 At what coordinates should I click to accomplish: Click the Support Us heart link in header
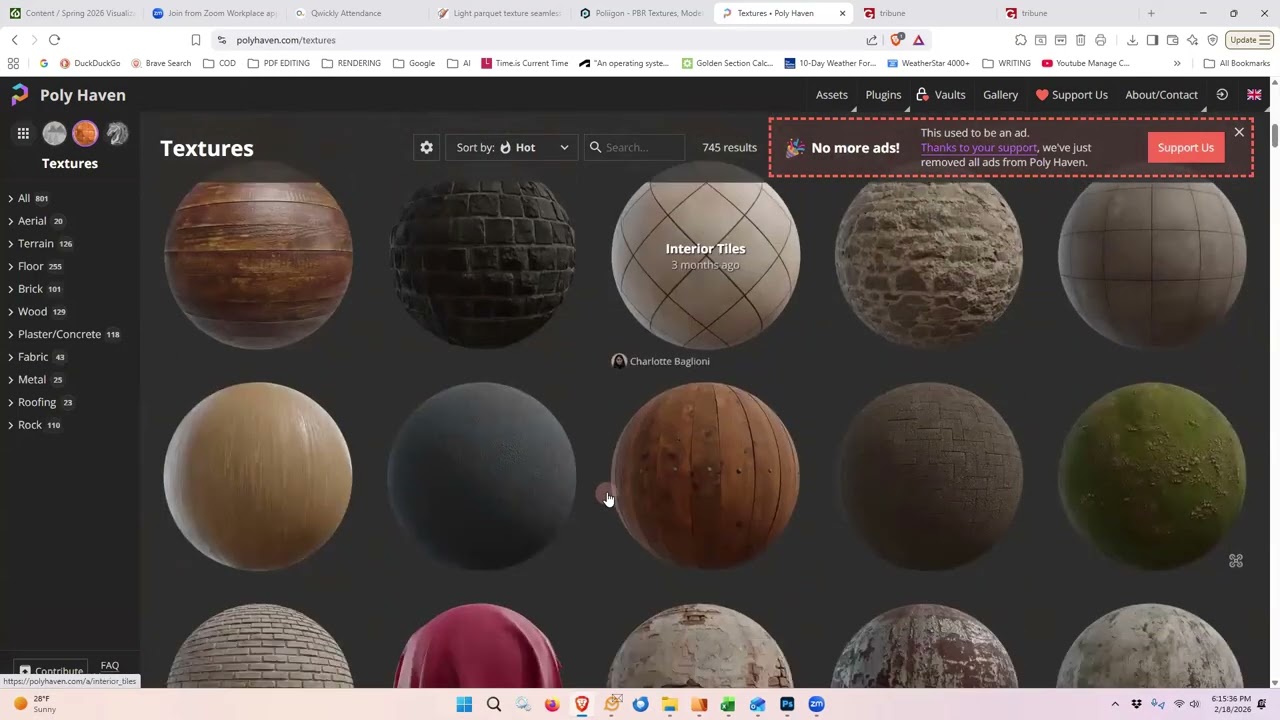[1071, 95]
